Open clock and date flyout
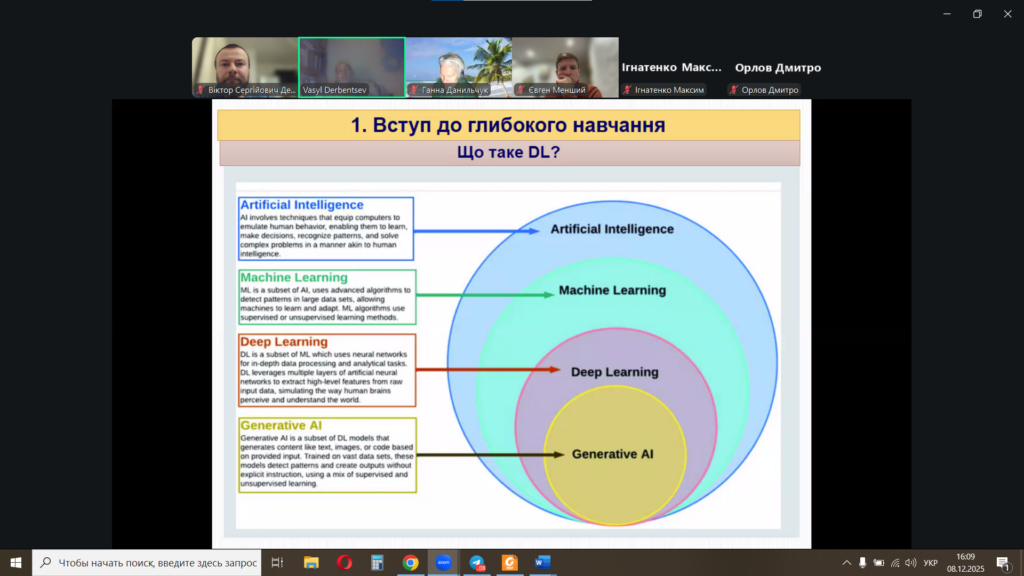The image size is (1024, 576). click(965, 562)
